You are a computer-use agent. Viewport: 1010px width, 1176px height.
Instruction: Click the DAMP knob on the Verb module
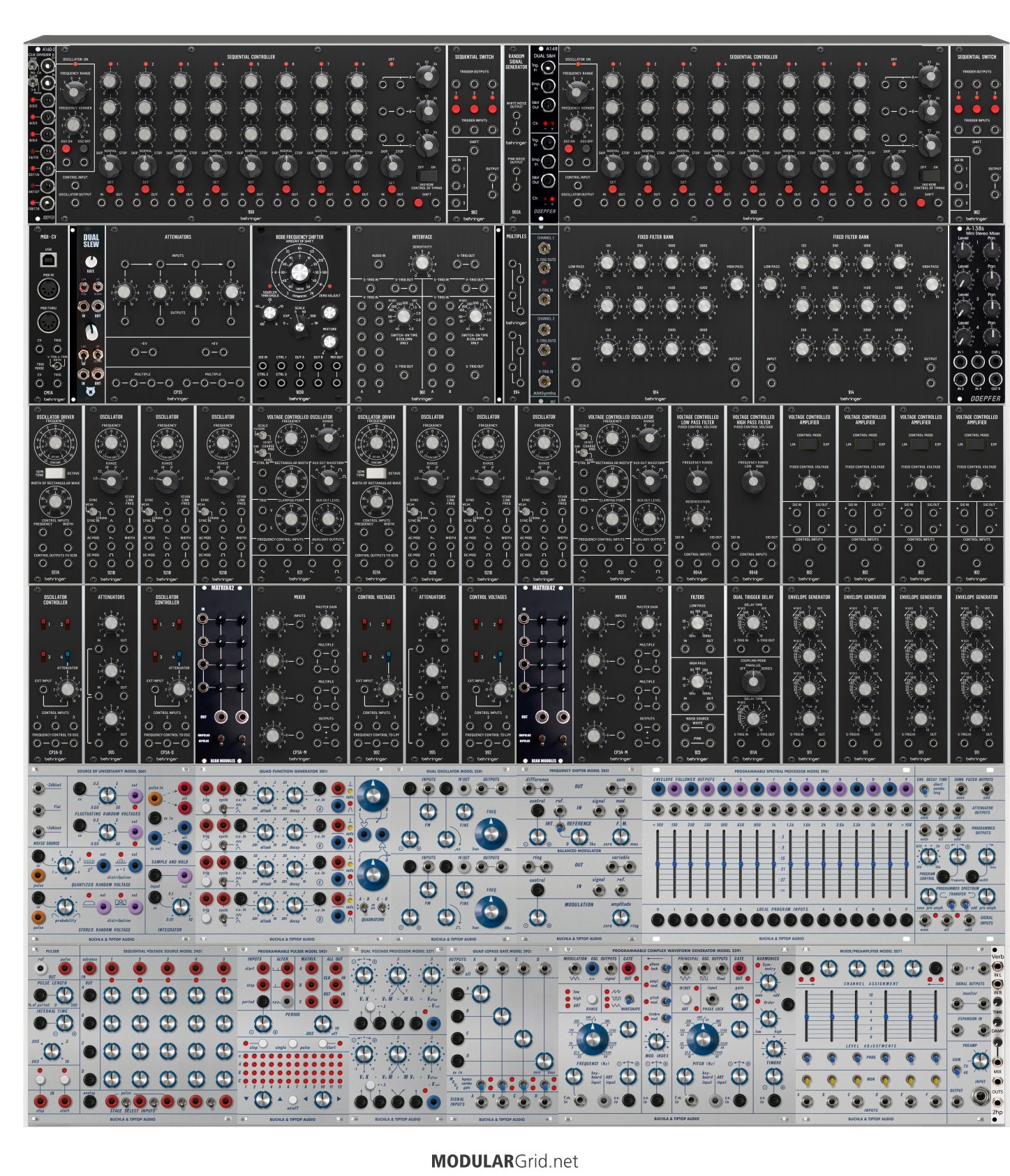996,1021
